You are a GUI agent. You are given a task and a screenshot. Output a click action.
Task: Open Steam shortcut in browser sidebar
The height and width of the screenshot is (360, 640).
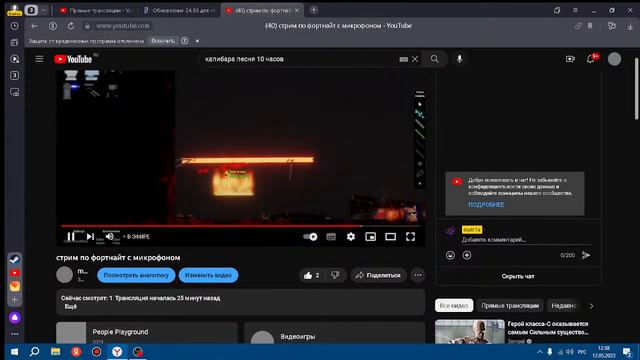pyautogui.click(x=15, y=259)
